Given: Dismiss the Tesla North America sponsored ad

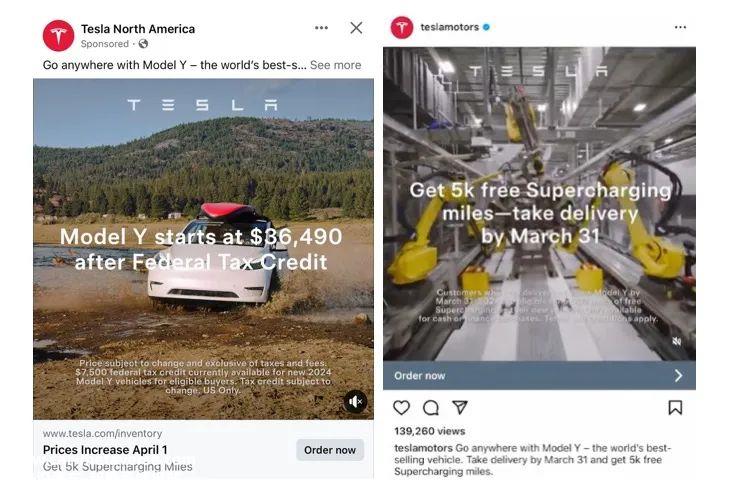Looking at the screenshot, I should [x=356, y=28].
